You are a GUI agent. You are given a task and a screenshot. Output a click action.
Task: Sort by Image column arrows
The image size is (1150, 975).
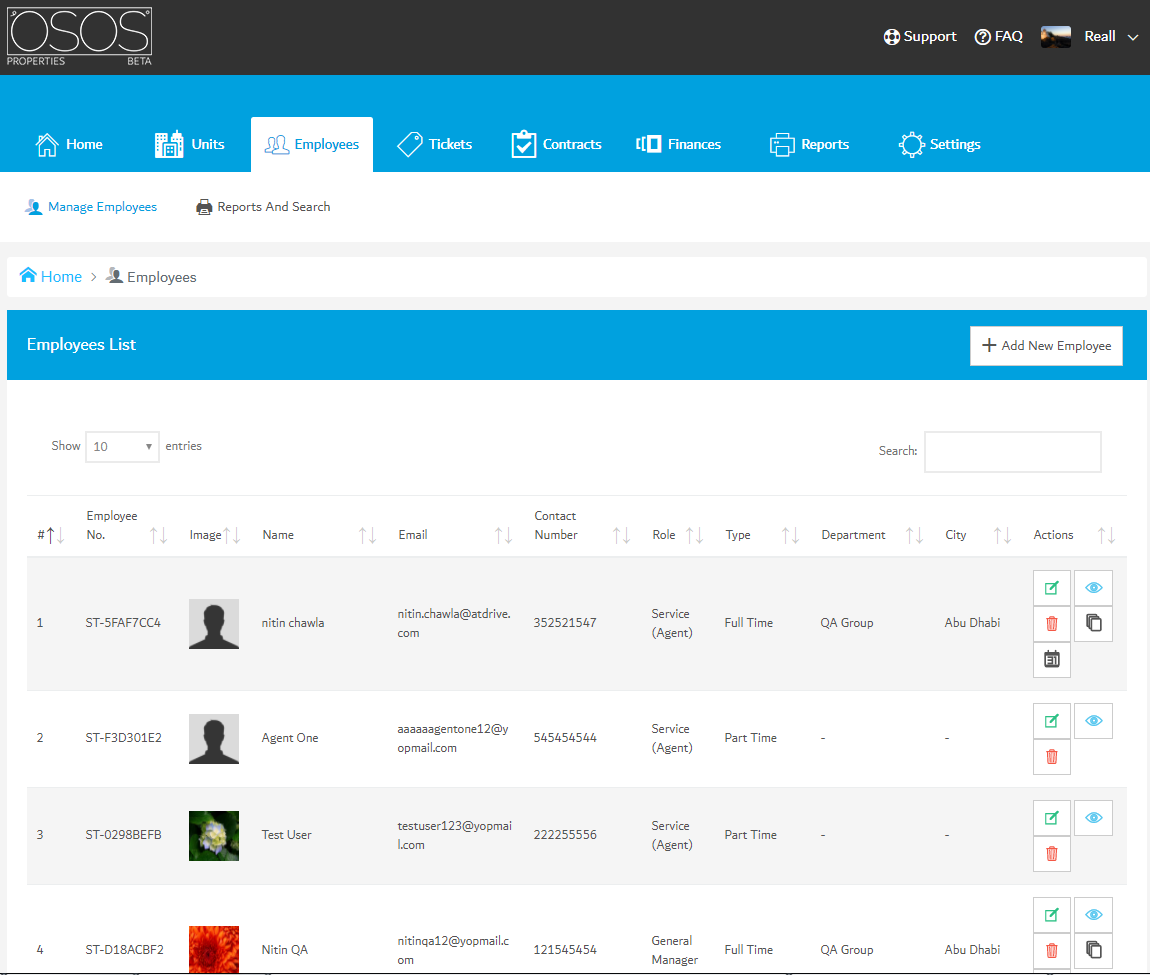pos(232,536)
